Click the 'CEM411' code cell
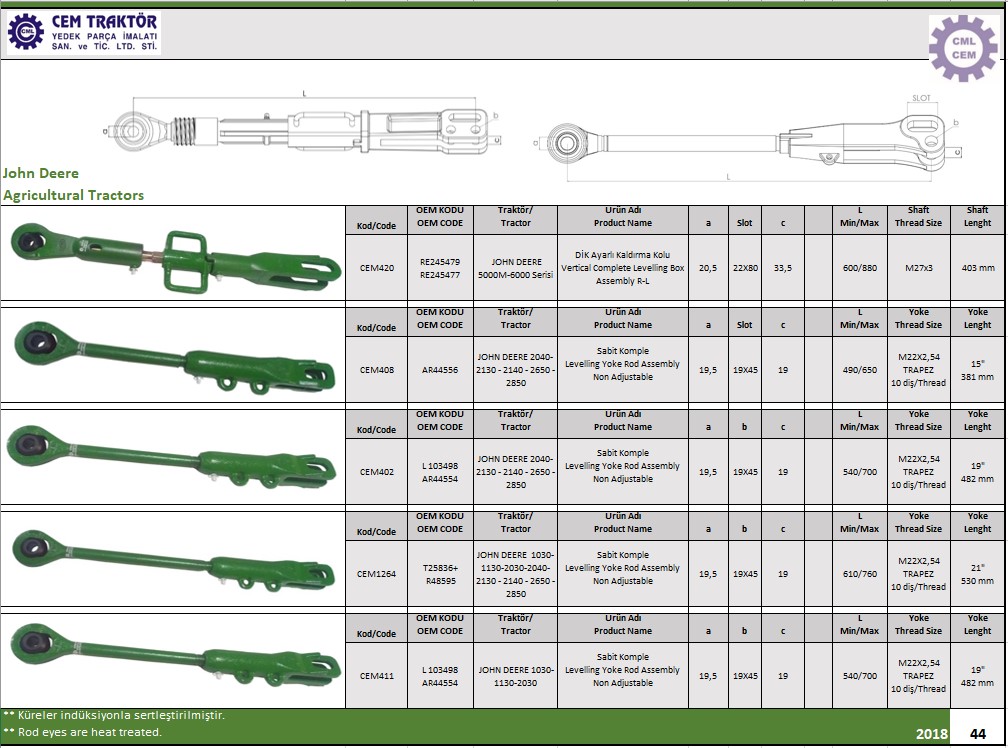Viewport: 1008px width, 748px height. (377, 676)
